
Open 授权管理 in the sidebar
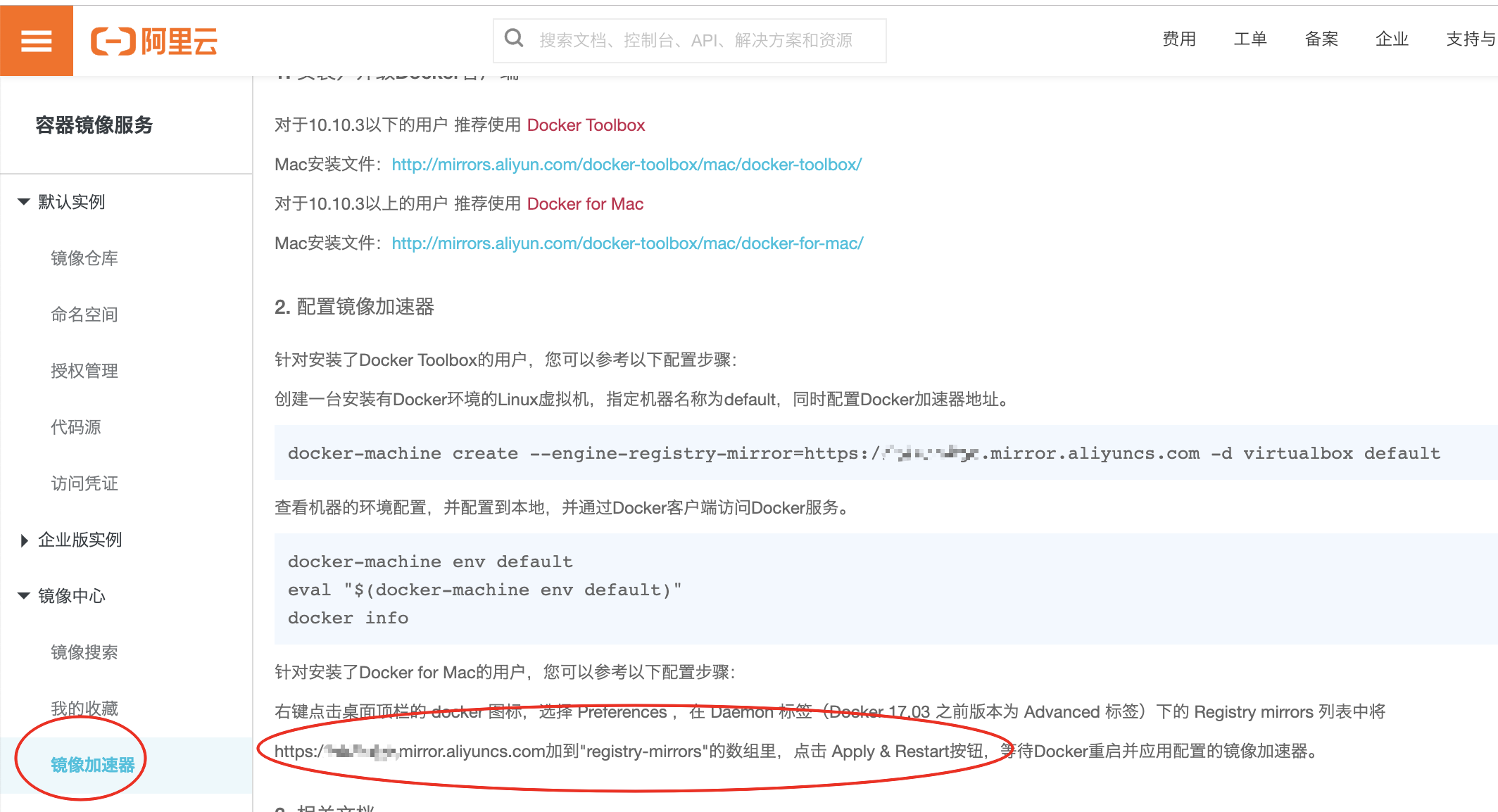pyautogui.click(x=84, y=371)
